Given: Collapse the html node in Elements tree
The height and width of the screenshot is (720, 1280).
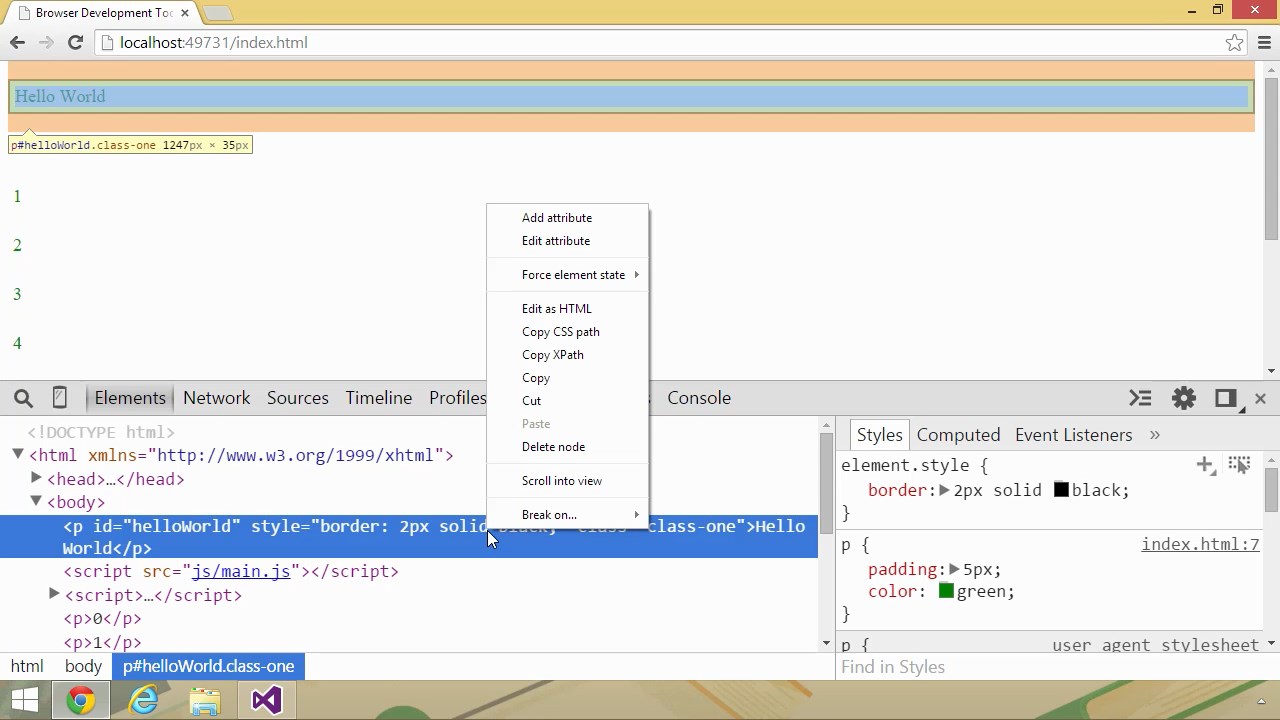Looking at the screenshot, I should [18, 455].
